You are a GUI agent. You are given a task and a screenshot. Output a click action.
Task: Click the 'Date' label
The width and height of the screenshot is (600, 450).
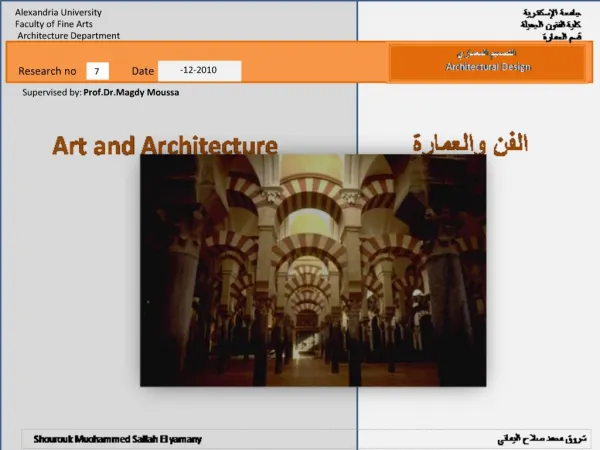tap(143, 71)
